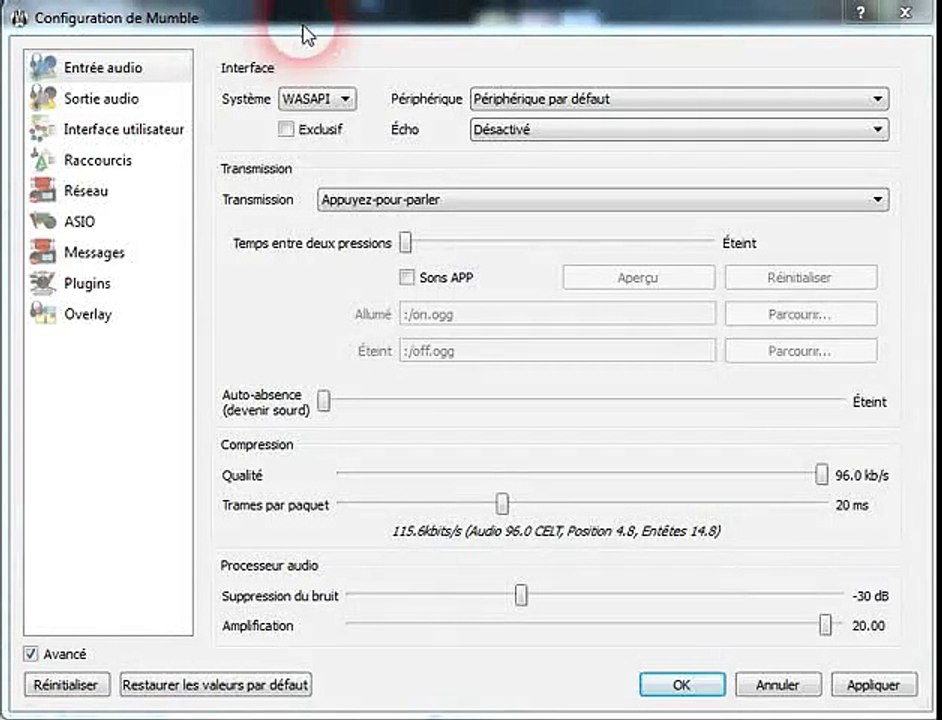This screenshot has height=720, width=942.
Task: Click the Mumble logo in title bar
Action: click(19, 18)
